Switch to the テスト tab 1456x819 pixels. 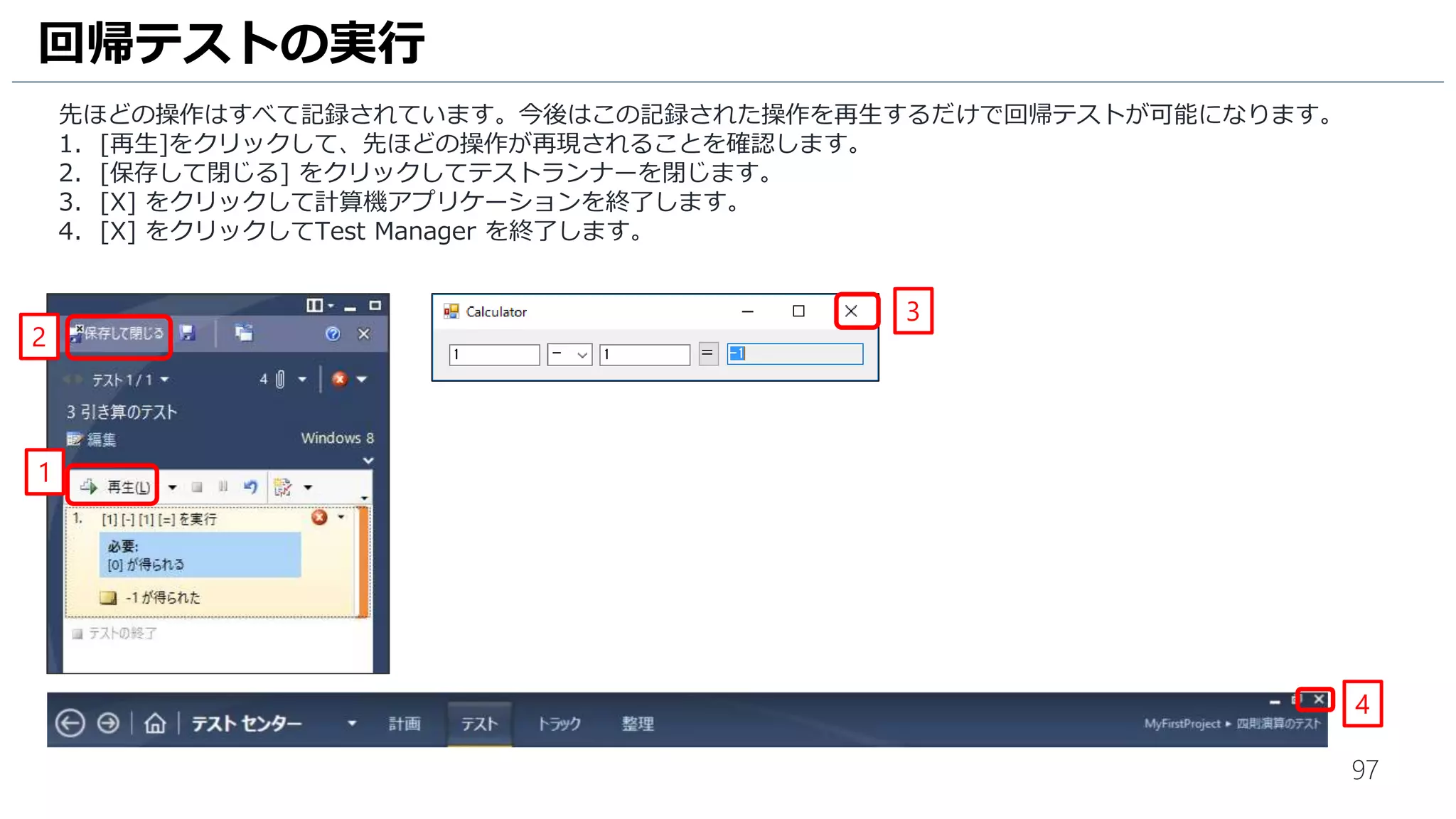pos(480,724)
